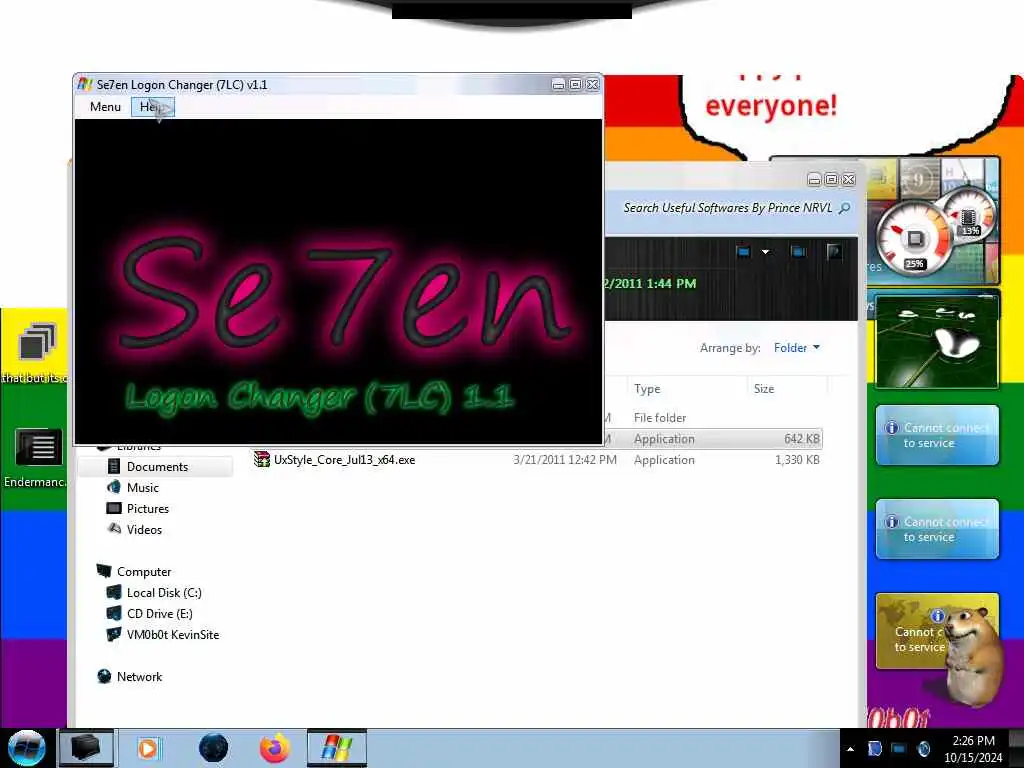Click the help icon in Explorer toolbar

point(834,252)
